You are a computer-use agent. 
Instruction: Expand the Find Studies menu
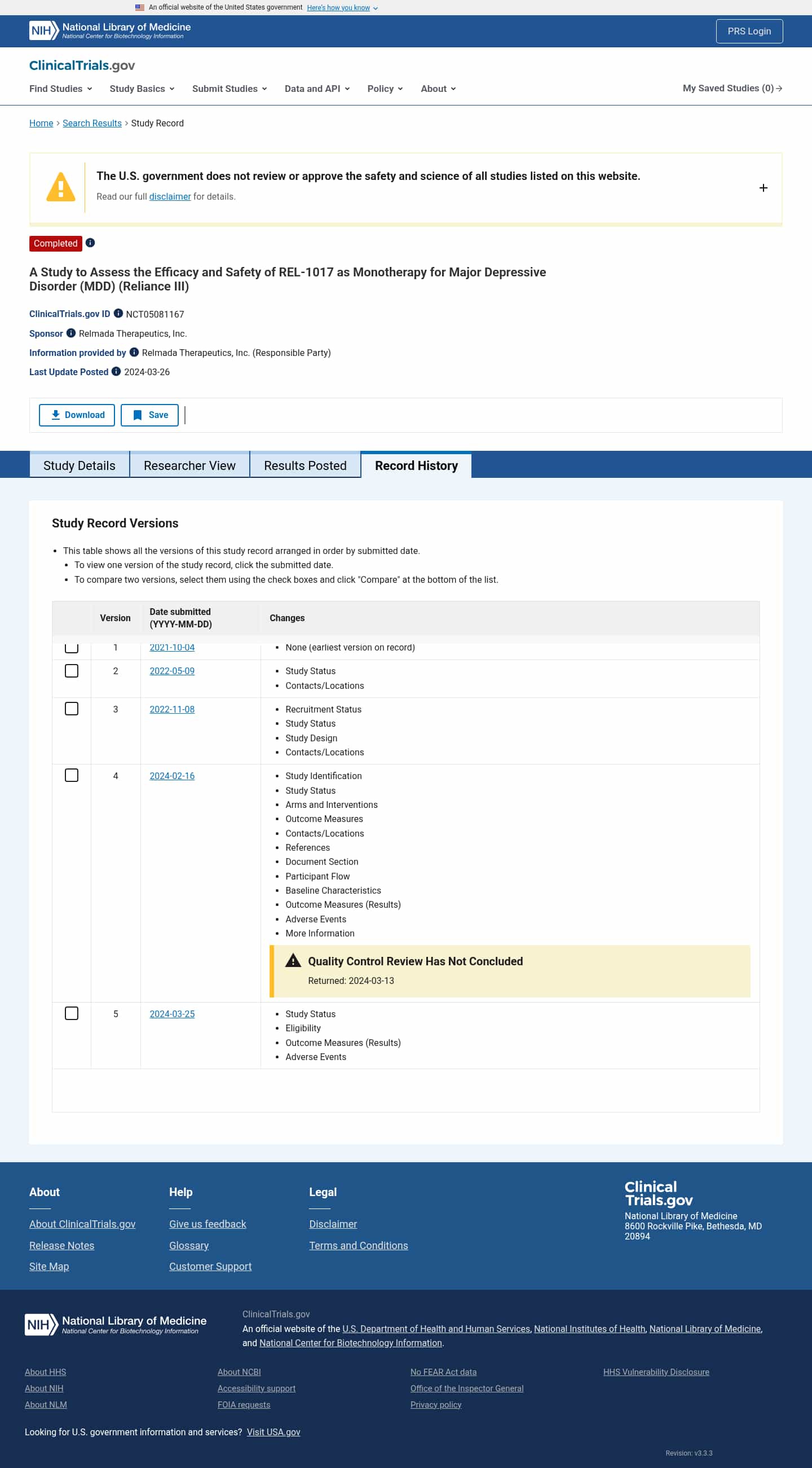[60, 89]
